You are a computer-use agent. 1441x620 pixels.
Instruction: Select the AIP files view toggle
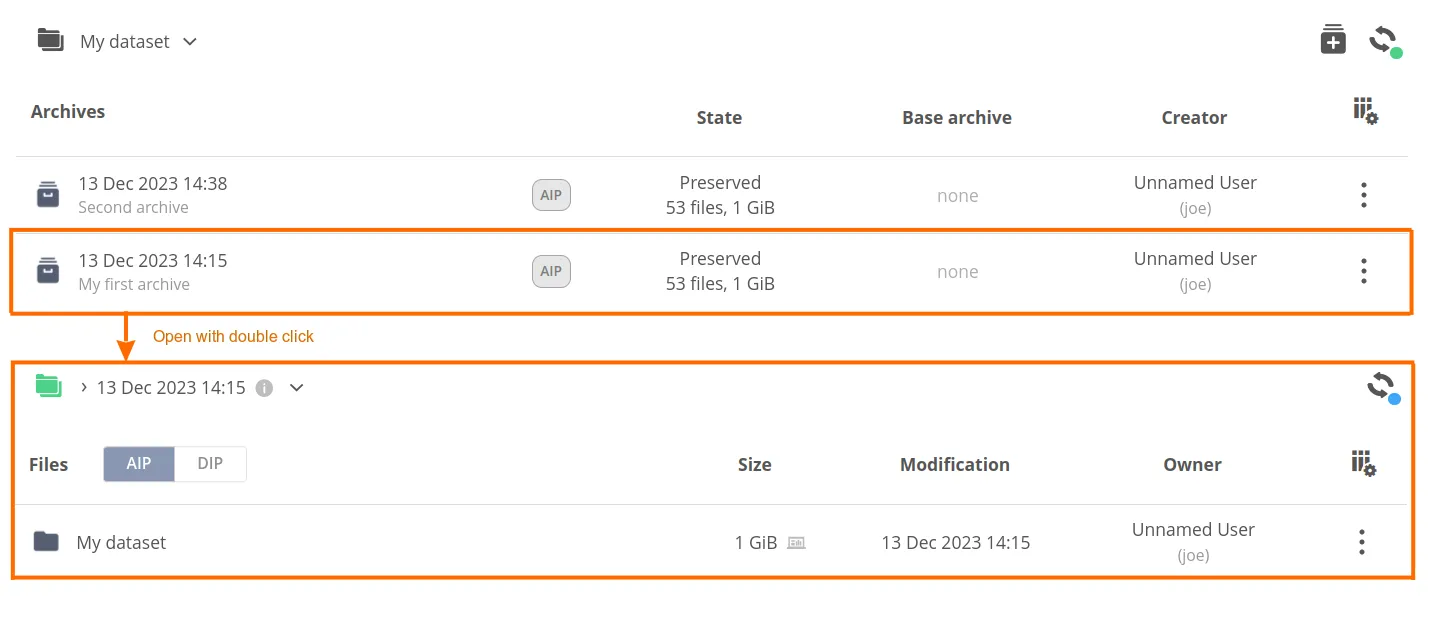pyautogui.click(x=139, y=464)
